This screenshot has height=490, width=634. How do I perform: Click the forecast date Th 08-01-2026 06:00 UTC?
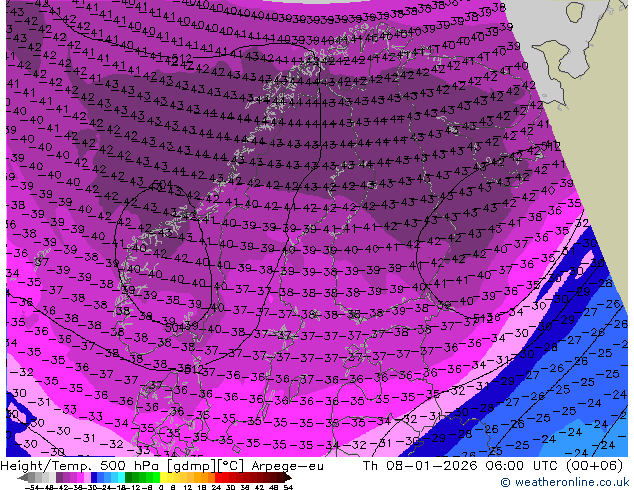click(460, 466)
